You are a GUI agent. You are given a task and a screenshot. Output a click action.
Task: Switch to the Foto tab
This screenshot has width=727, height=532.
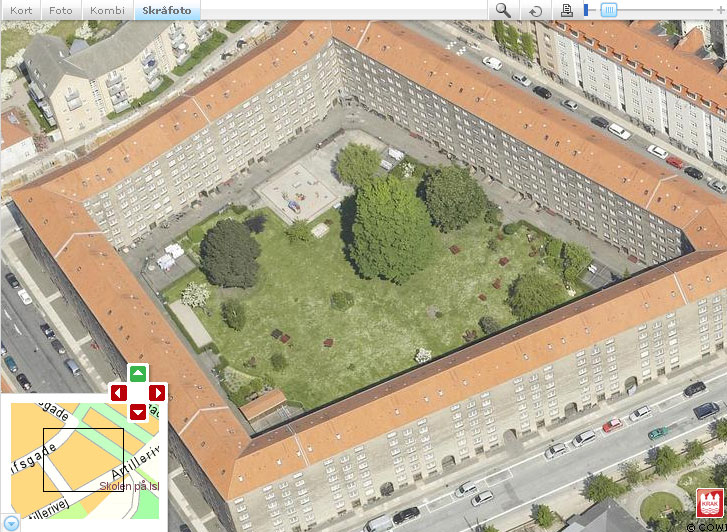coord(61,10)
